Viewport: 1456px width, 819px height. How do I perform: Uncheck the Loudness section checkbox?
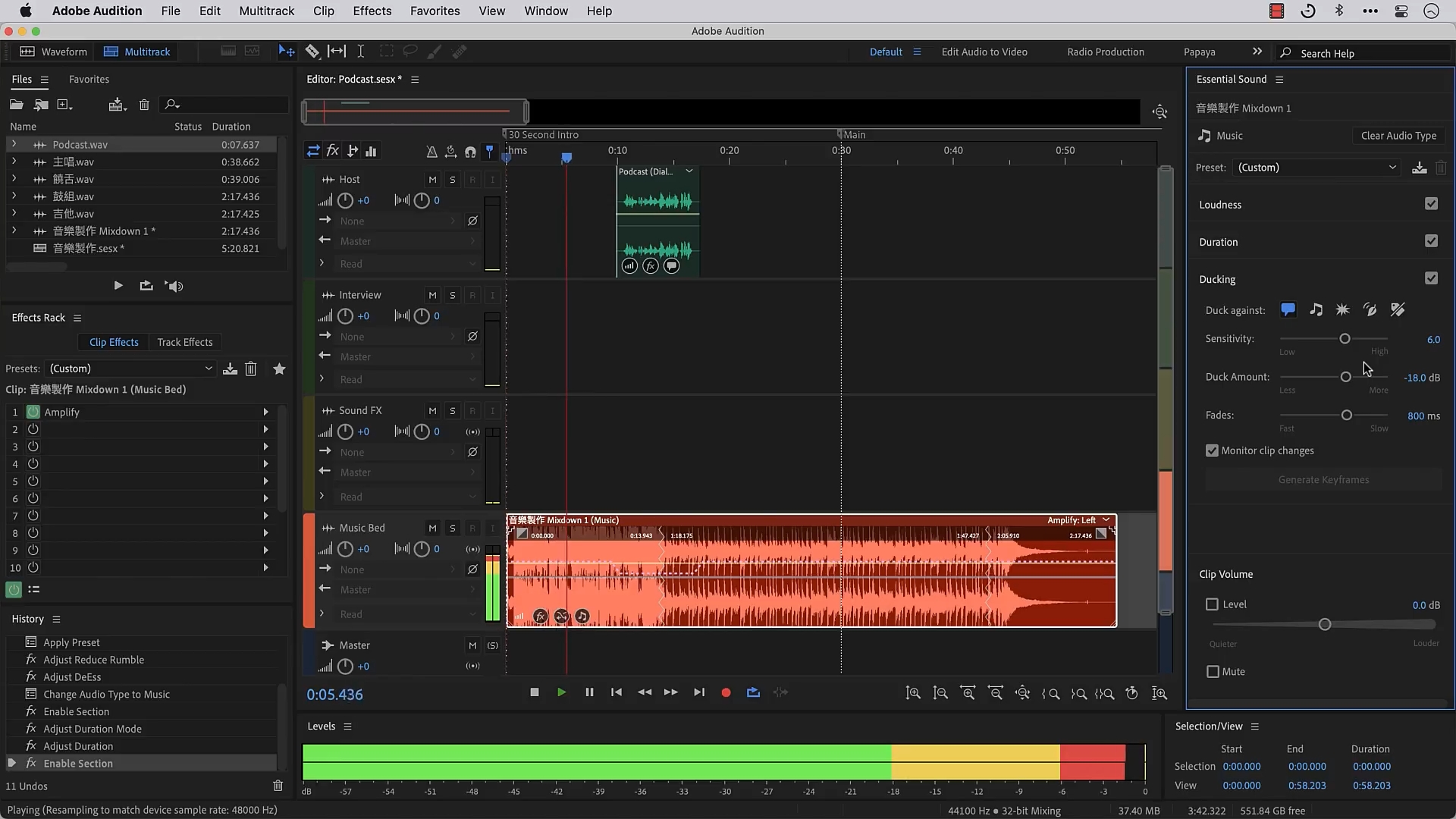[x=1431, y=204]
